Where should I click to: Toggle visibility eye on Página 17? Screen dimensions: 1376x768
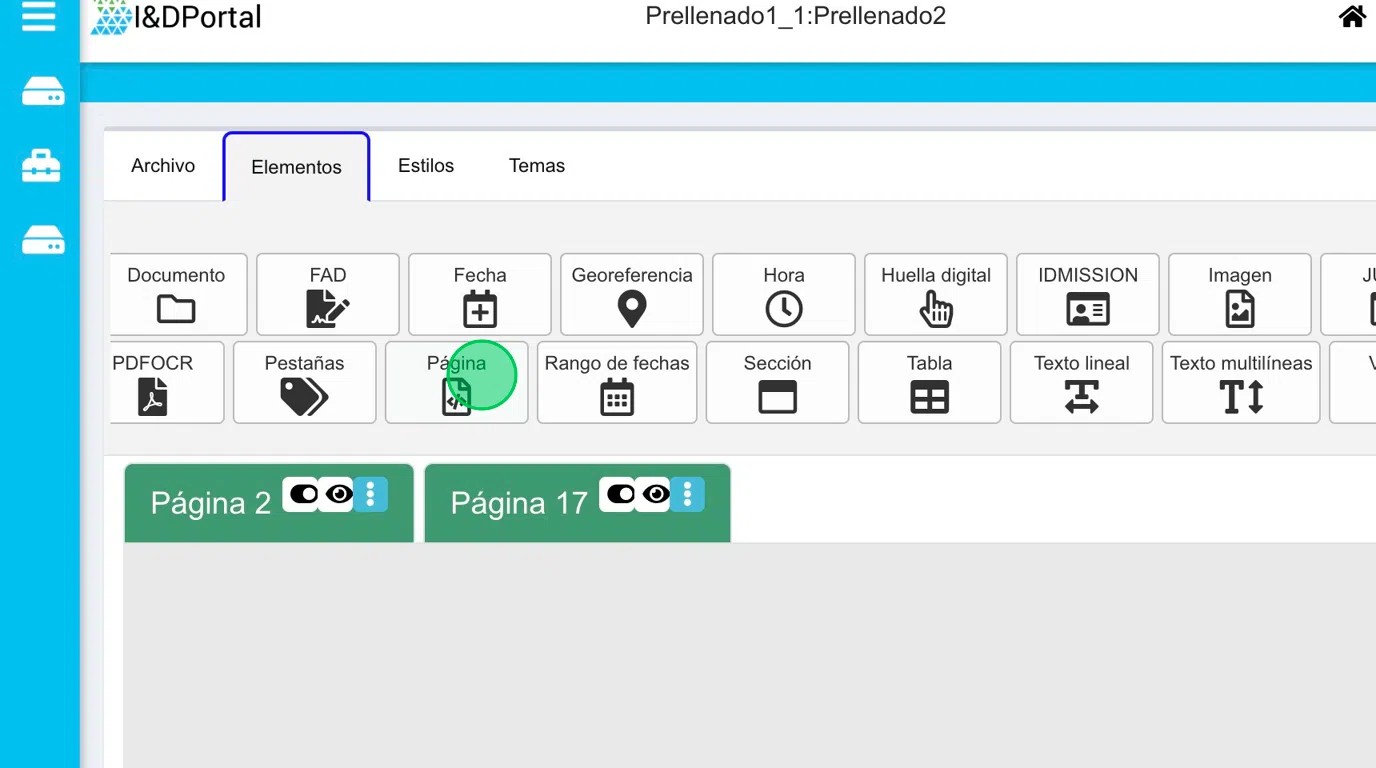click(655, 494)
